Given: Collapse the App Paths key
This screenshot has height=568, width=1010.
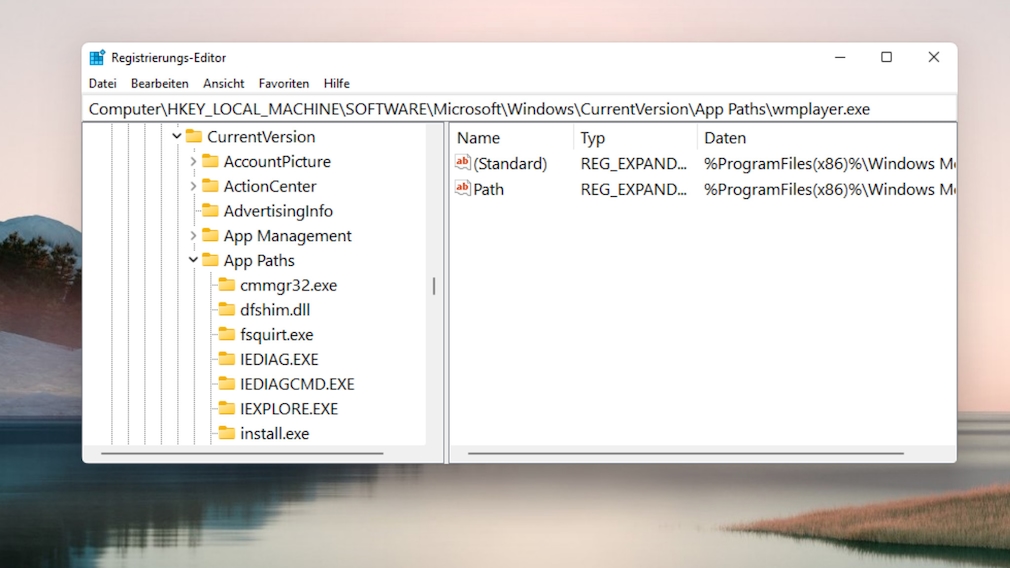Looking at the screenshot, I should click(193, 260).
